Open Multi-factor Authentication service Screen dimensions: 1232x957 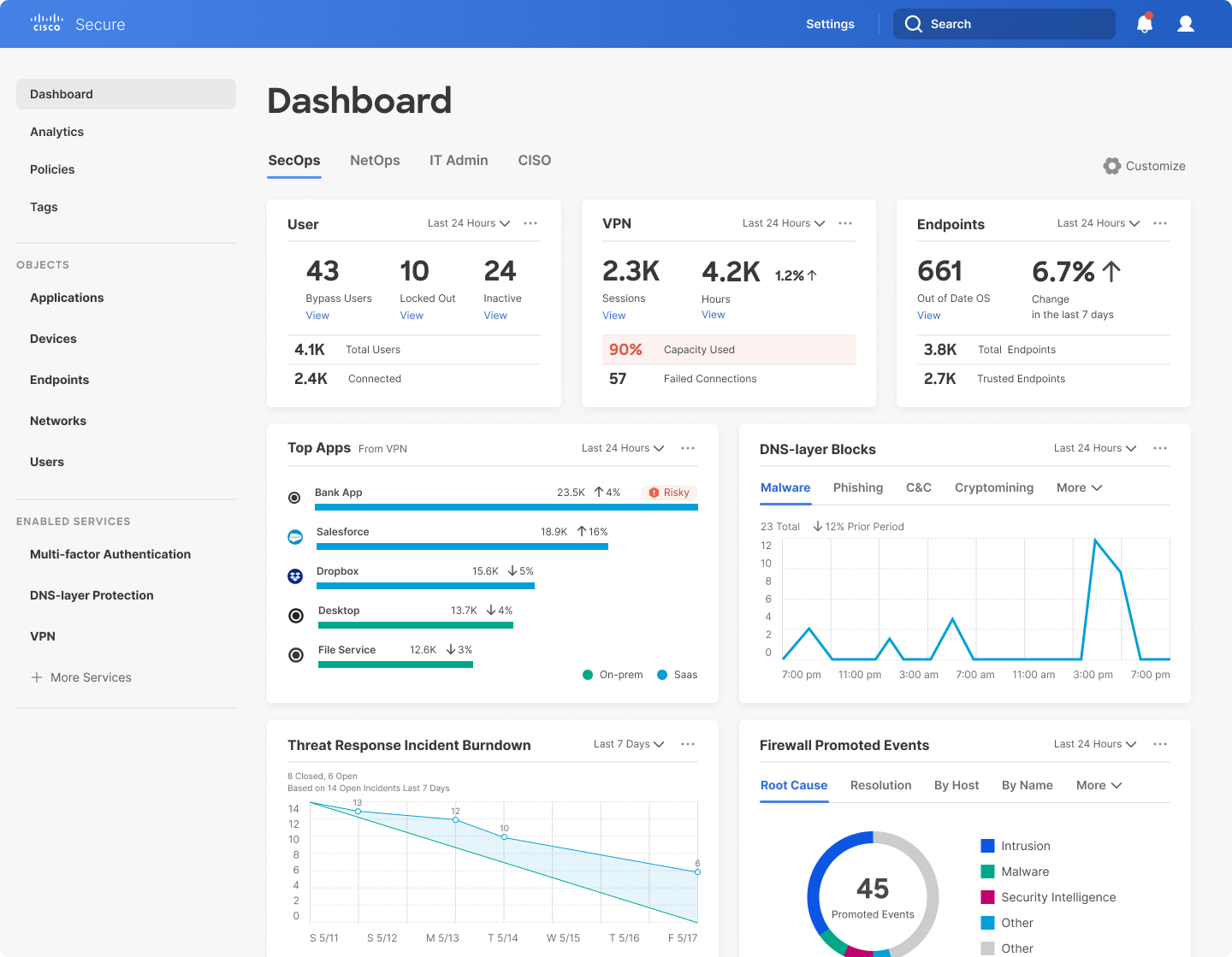(110, 554)
